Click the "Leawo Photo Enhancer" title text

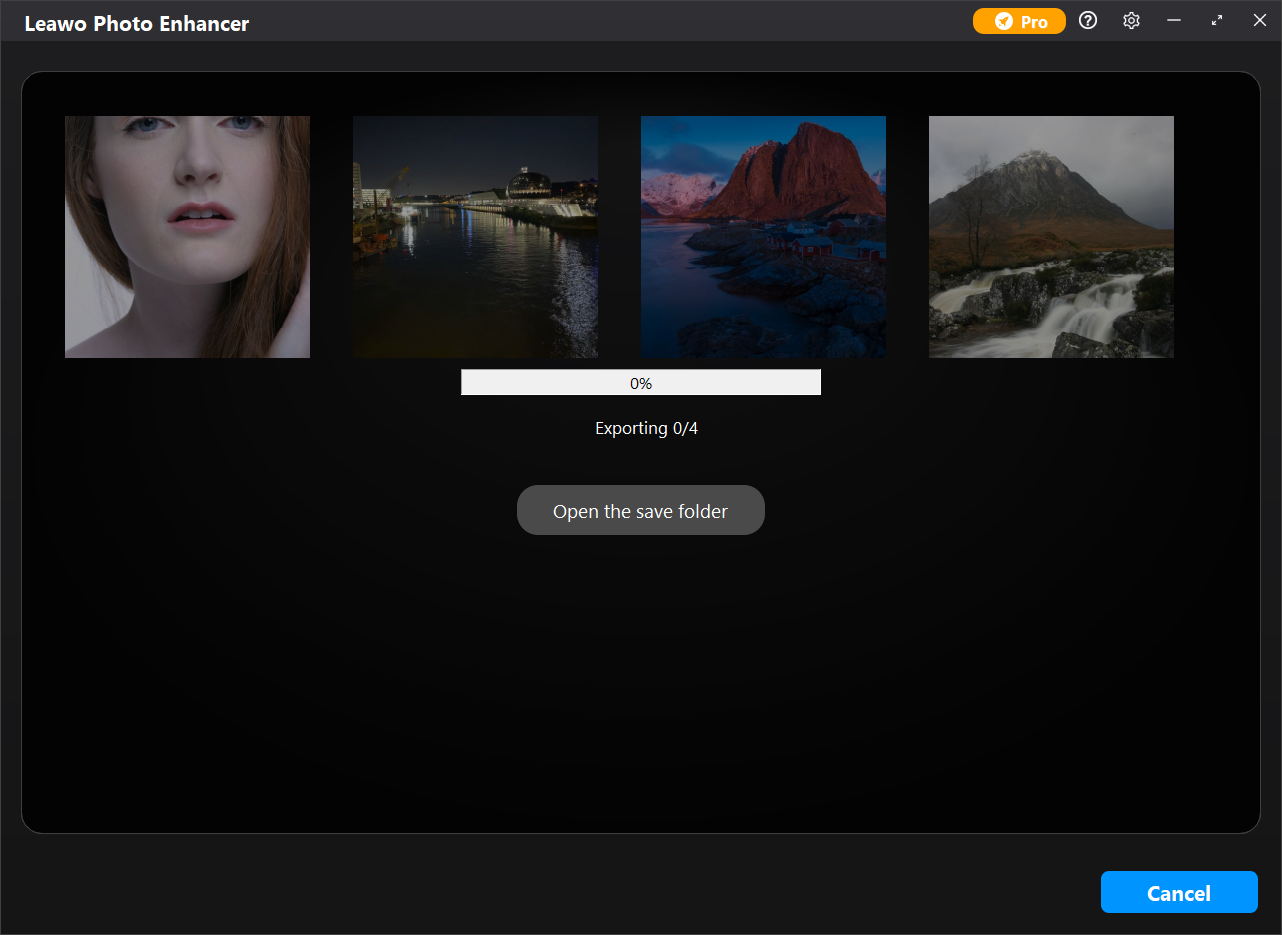point(137,23)
